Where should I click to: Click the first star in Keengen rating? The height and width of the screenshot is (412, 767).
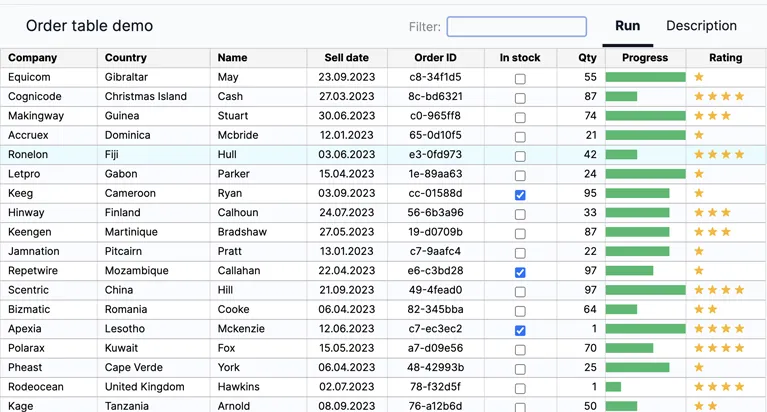click(699, 231)
